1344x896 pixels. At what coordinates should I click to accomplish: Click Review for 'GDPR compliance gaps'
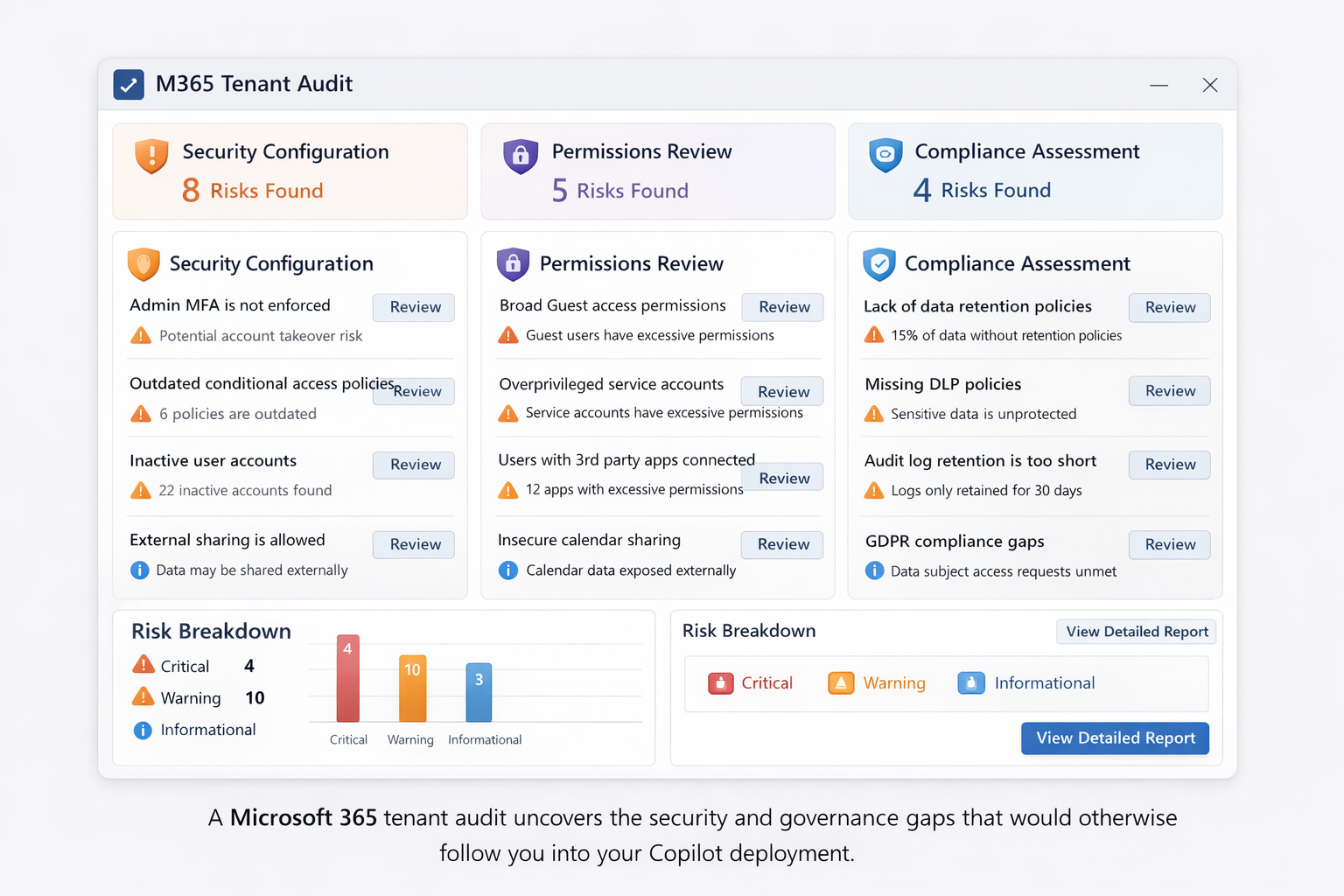pos(1170,544)
